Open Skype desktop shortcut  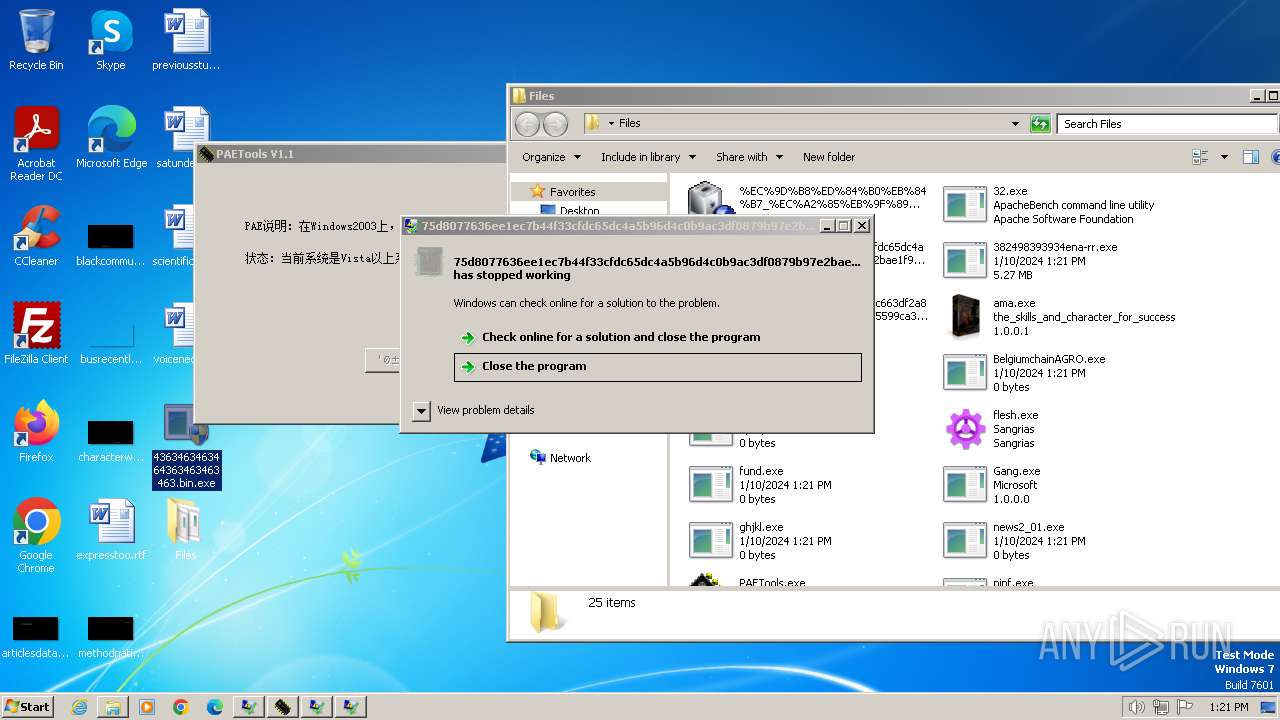pos(110,40)
